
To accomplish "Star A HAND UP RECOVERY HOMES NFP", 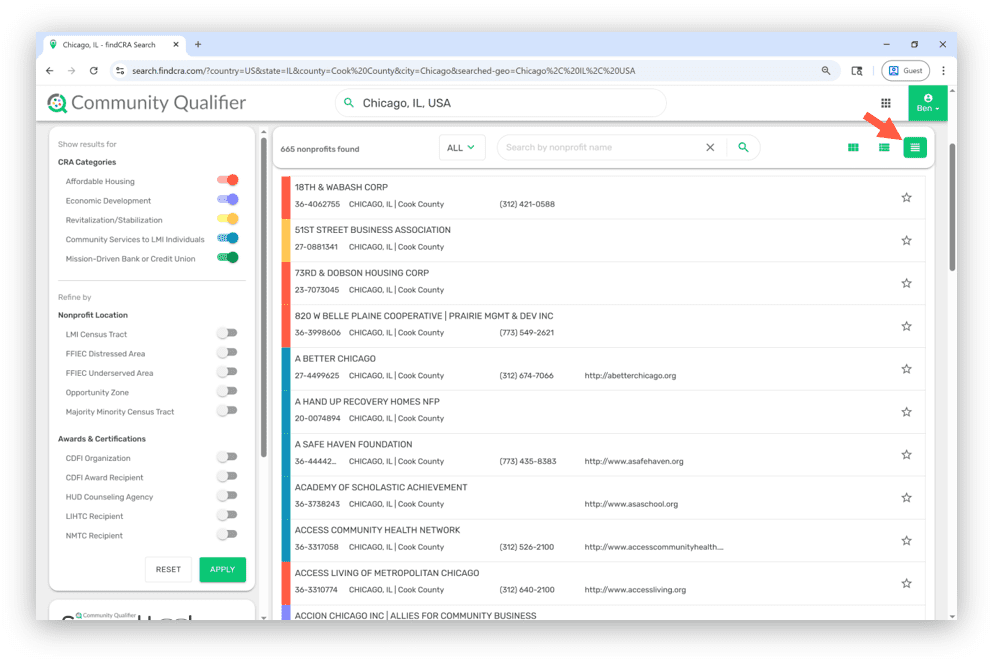I will [907, 412].
